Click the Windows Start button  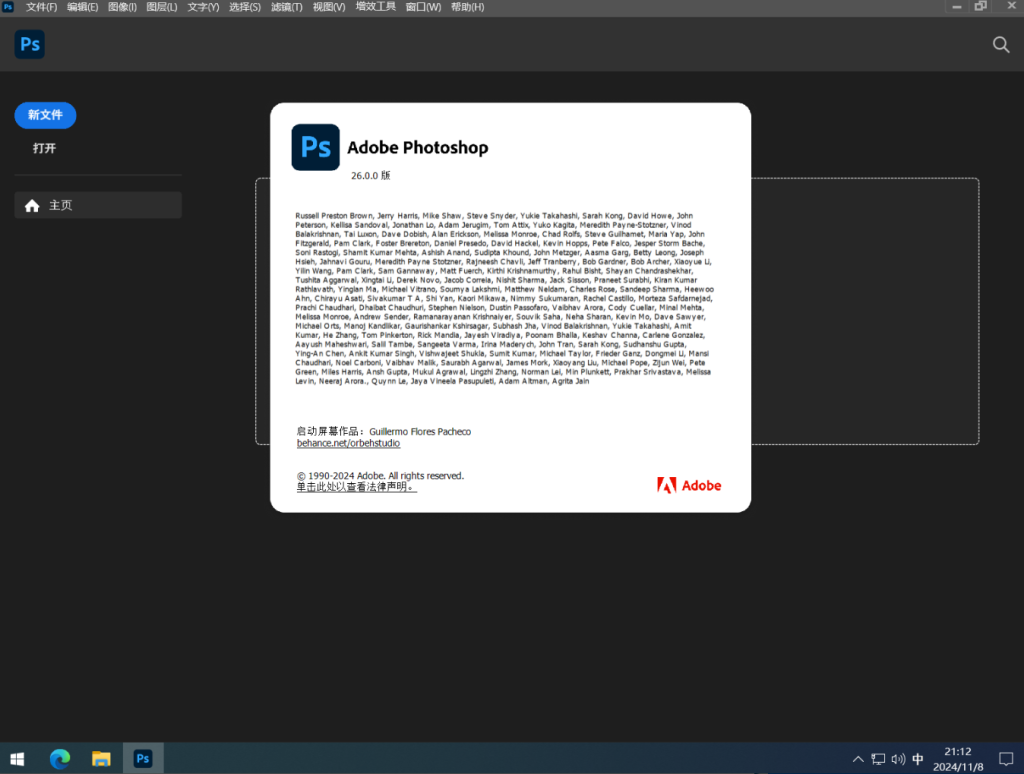(x=17, y=758)
